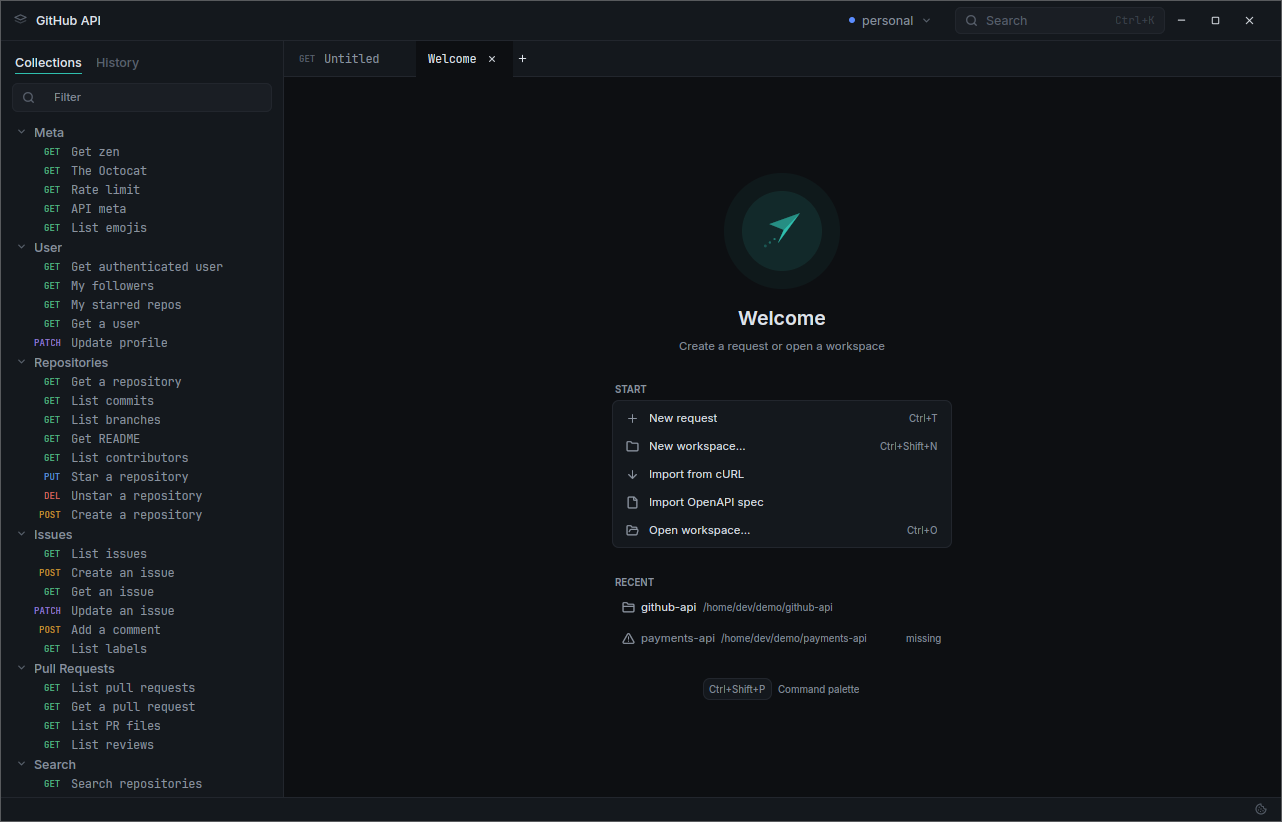Open the Get README request
Image resolution: width=1282 pixels, height=822 pixels.
click(142, 439)
